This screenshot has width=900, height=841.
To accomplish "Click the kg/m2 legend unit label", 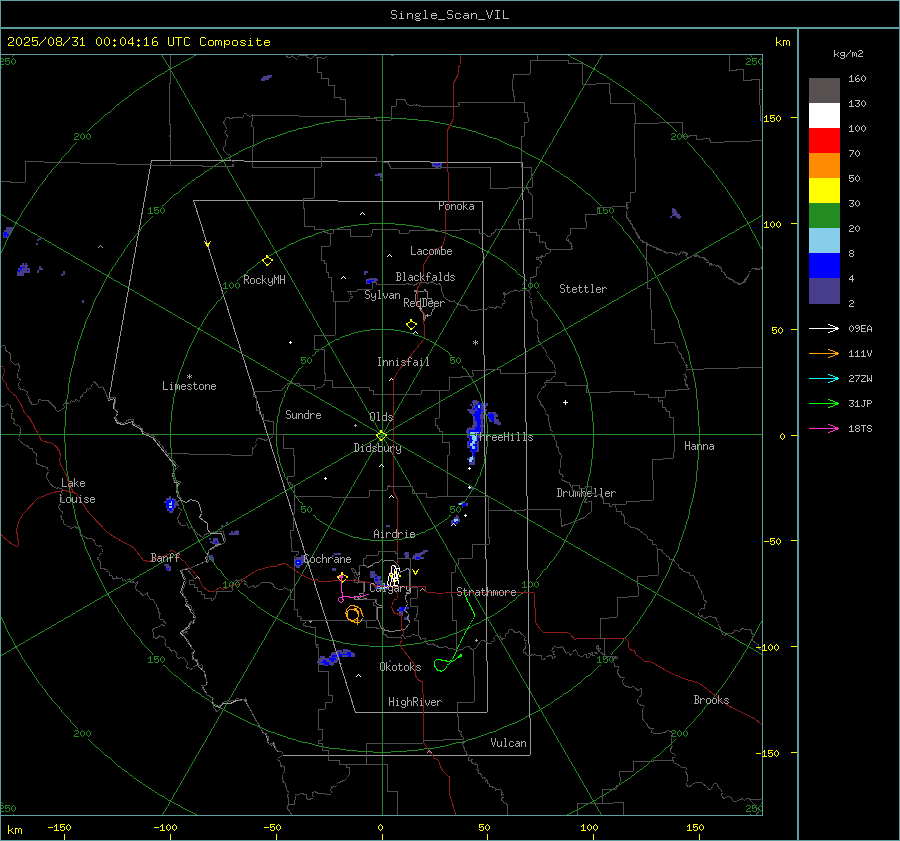I will pyautogui.click(x=848, y=54).
